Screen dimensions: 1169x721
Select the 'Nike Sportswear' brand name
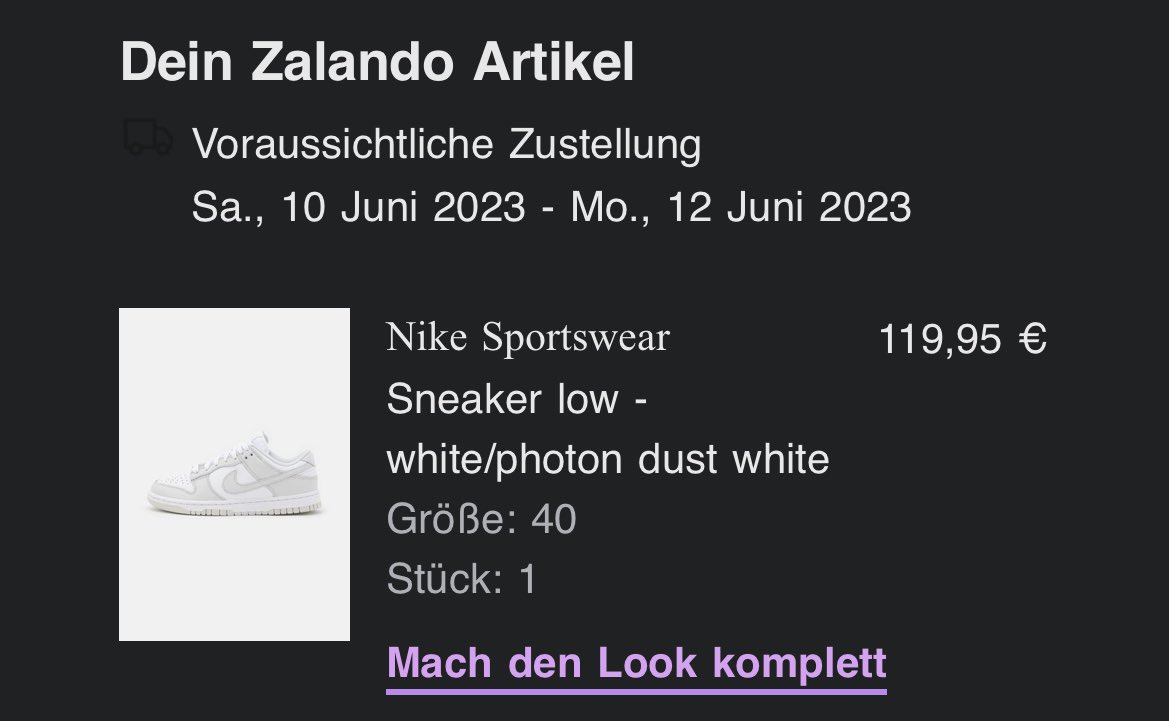pos(528,337)
